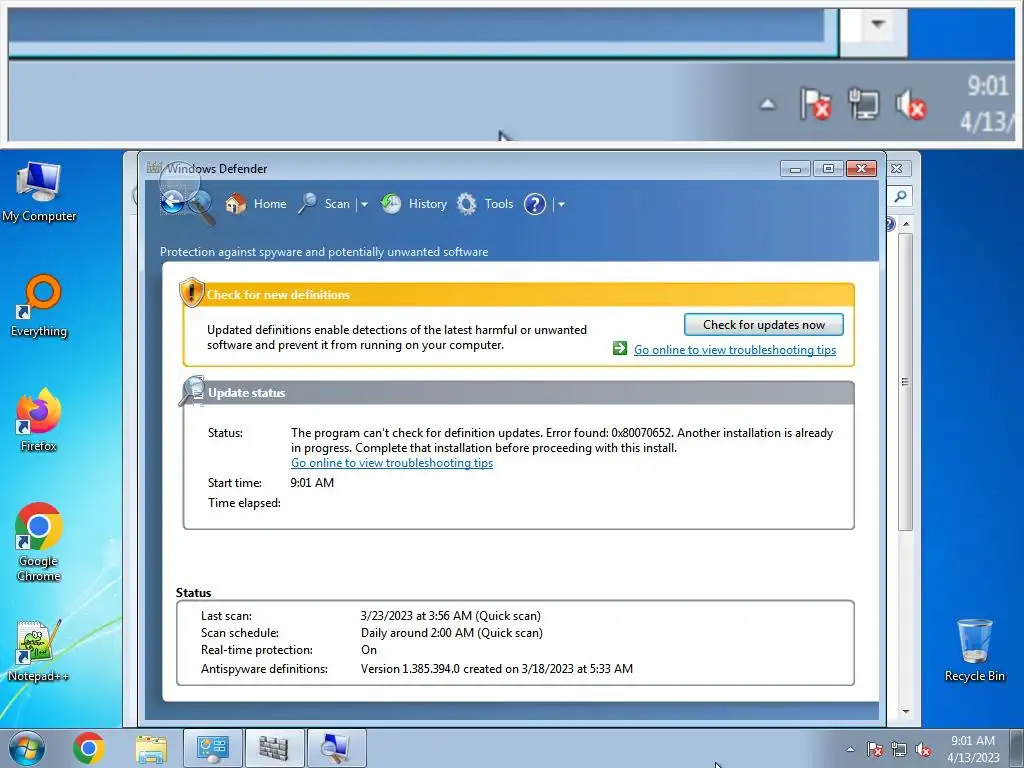Image resolution: width=1024 pixels, height=768 pixels.
Task: Click the warning shield icon on definitions banner
Action: pos(191,292)
